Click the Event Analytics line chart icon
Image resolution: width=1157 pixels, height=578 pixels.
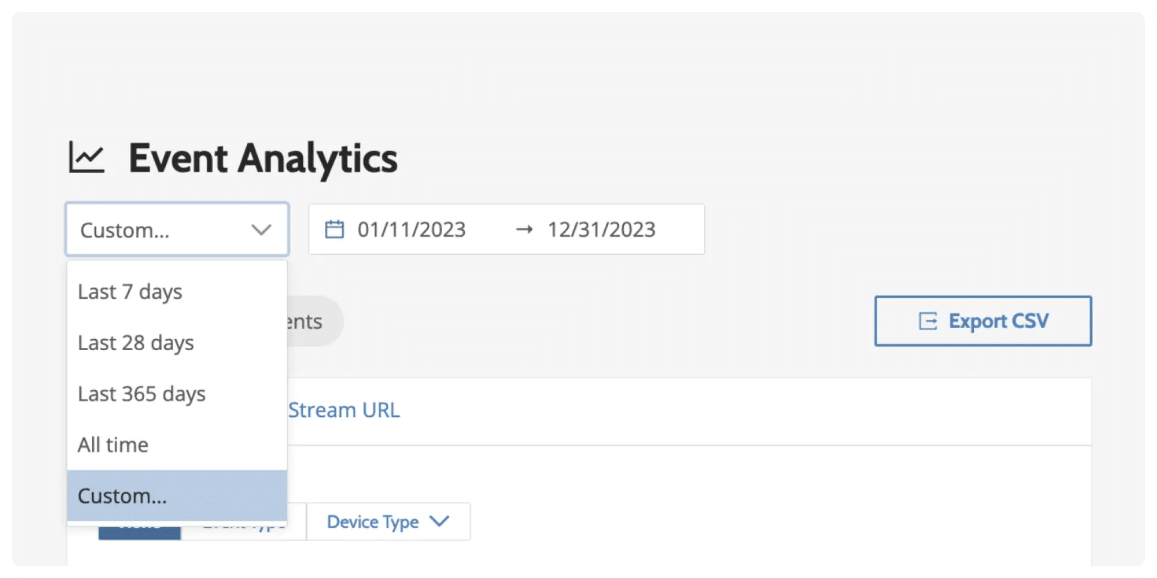pyautogui.click(x=86, y=158)
